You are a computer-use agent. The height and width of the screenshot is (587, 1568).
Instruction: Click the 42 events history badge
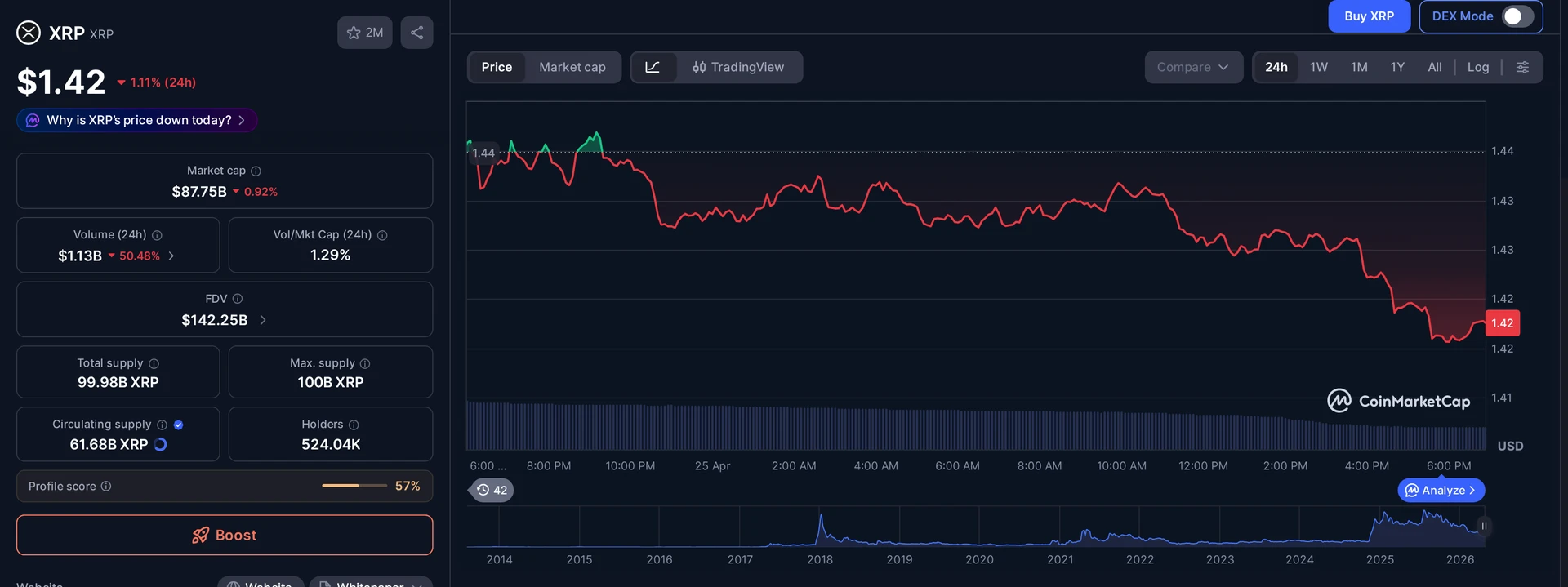[x=492, y=490]
